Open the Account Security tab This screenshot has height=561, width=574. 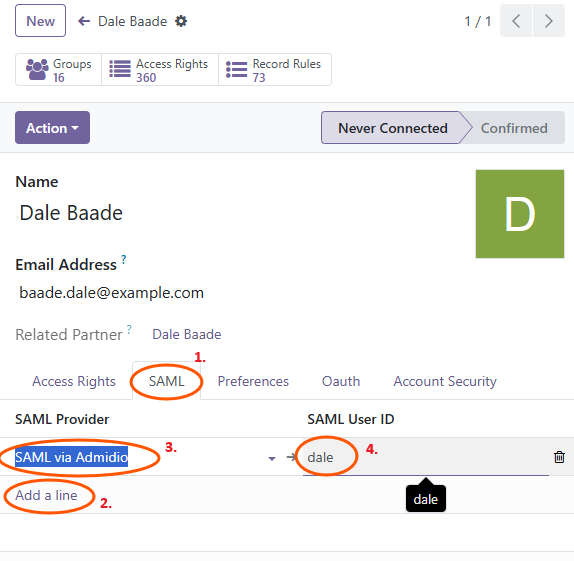coord(445,381)
